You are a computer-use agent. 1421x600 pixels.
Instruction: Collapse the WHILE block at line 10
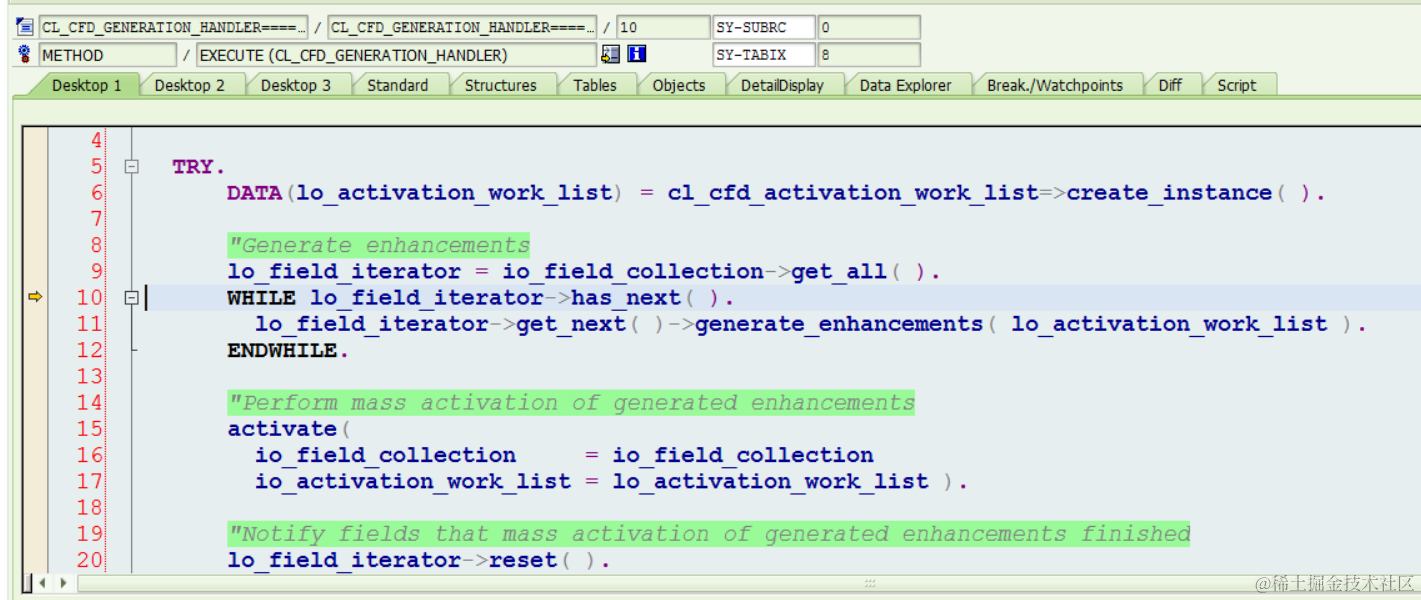pos(131,297)
